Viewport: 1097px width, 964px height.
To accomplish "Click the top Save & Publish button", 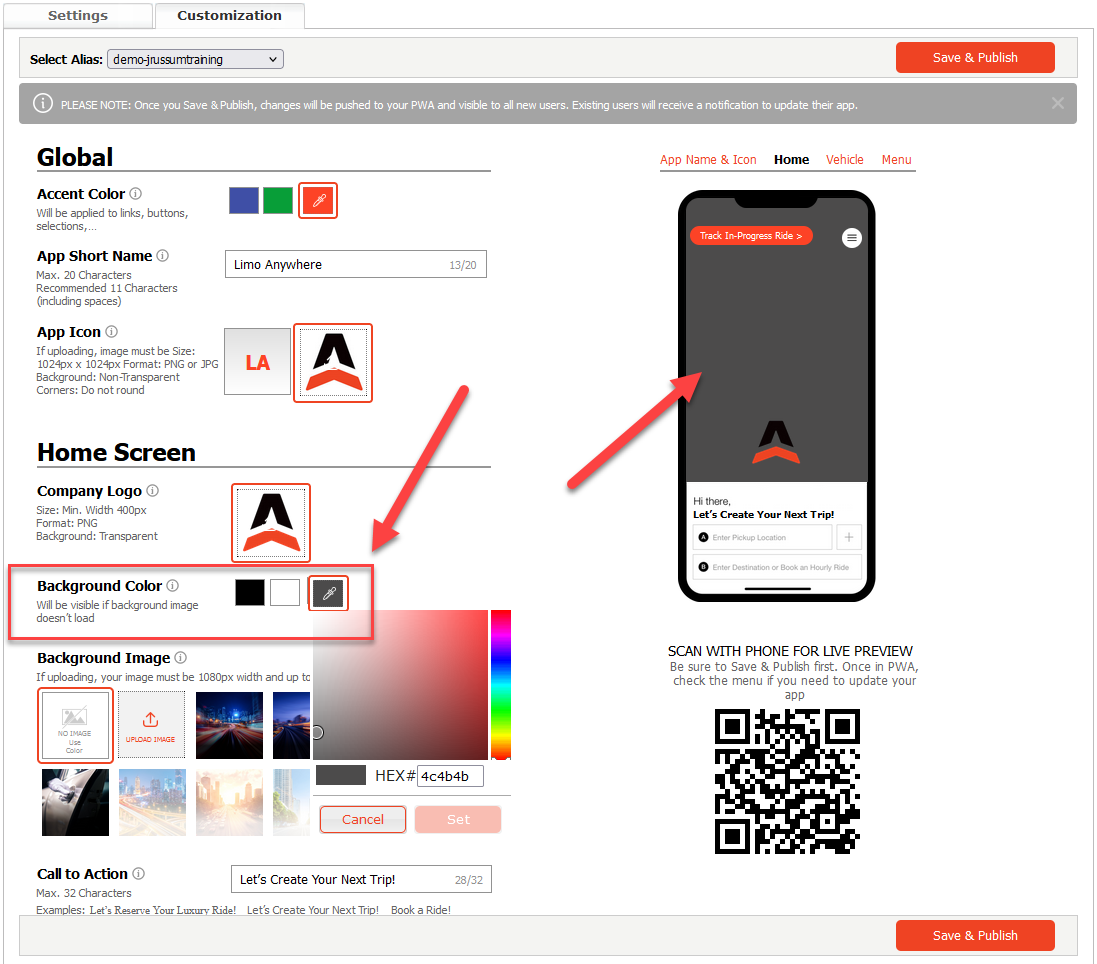I will point(974,58).
